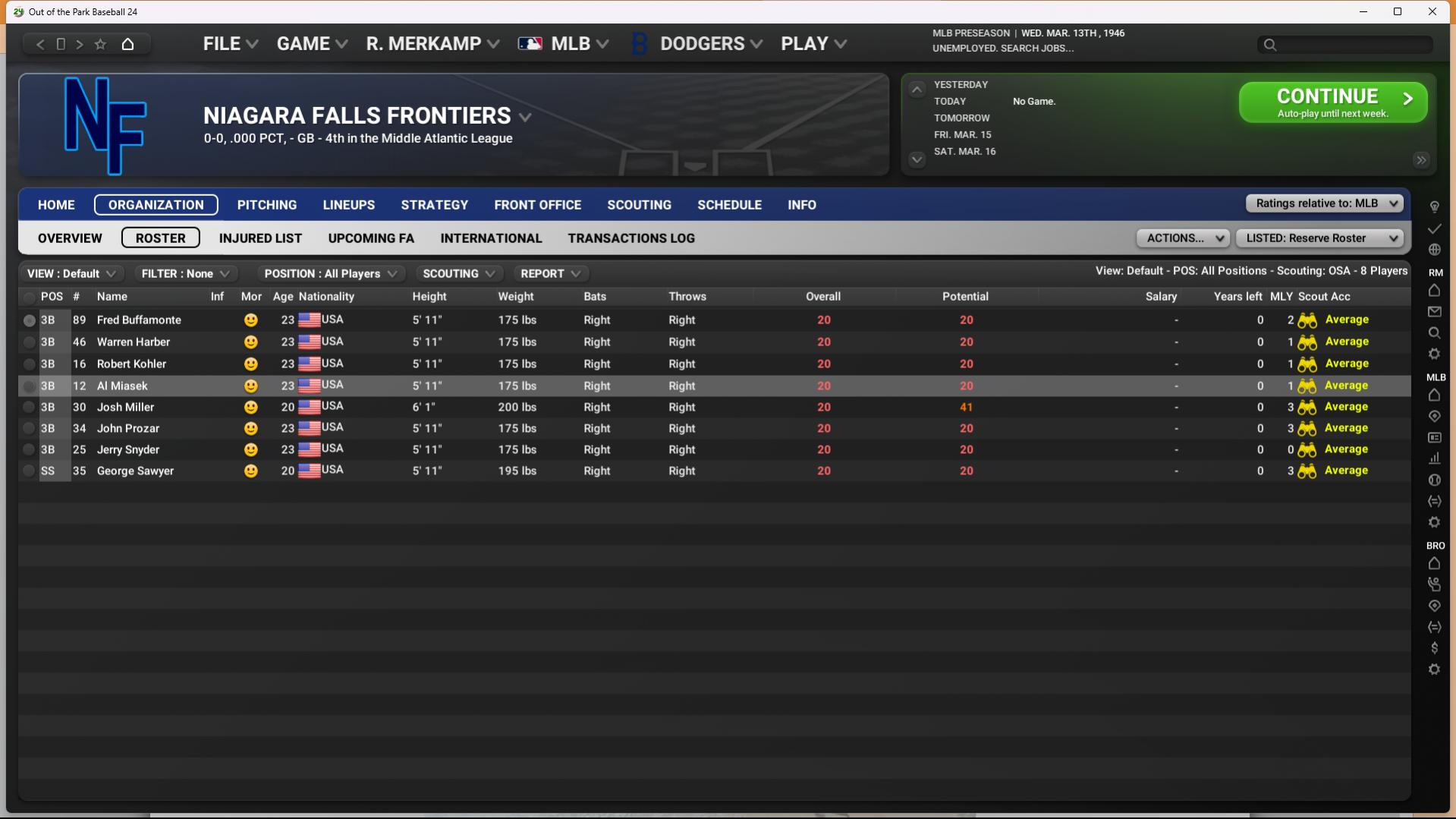Click the bar chart statistics icon under MLB
Image resolution: width=1456 pixels, height=819 pixels.
coord(1434,458)
